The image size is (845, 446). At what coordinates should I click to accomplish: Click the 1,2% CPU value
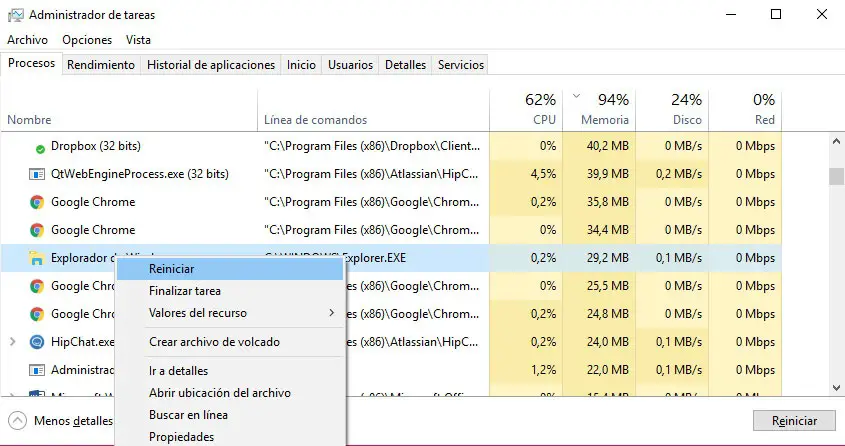tap(543, 370)
